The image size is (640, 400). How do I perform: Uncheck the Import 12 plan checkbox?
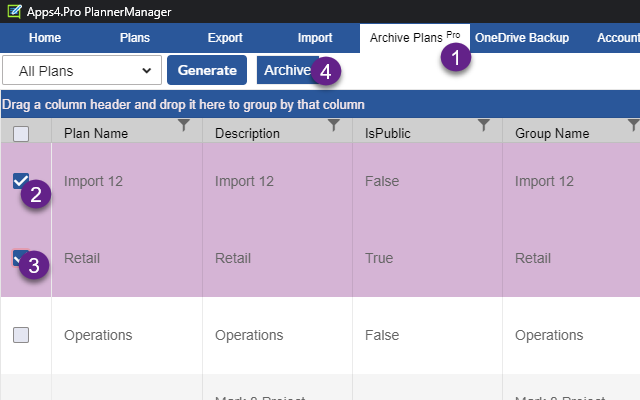pyautogui.click(x=21, y=181)
